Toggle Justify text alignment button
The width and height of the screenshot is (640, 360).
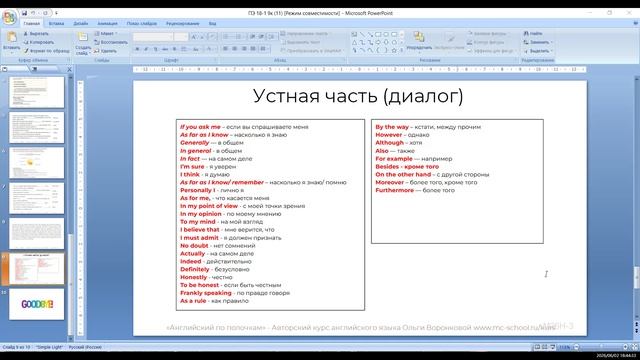253,49
